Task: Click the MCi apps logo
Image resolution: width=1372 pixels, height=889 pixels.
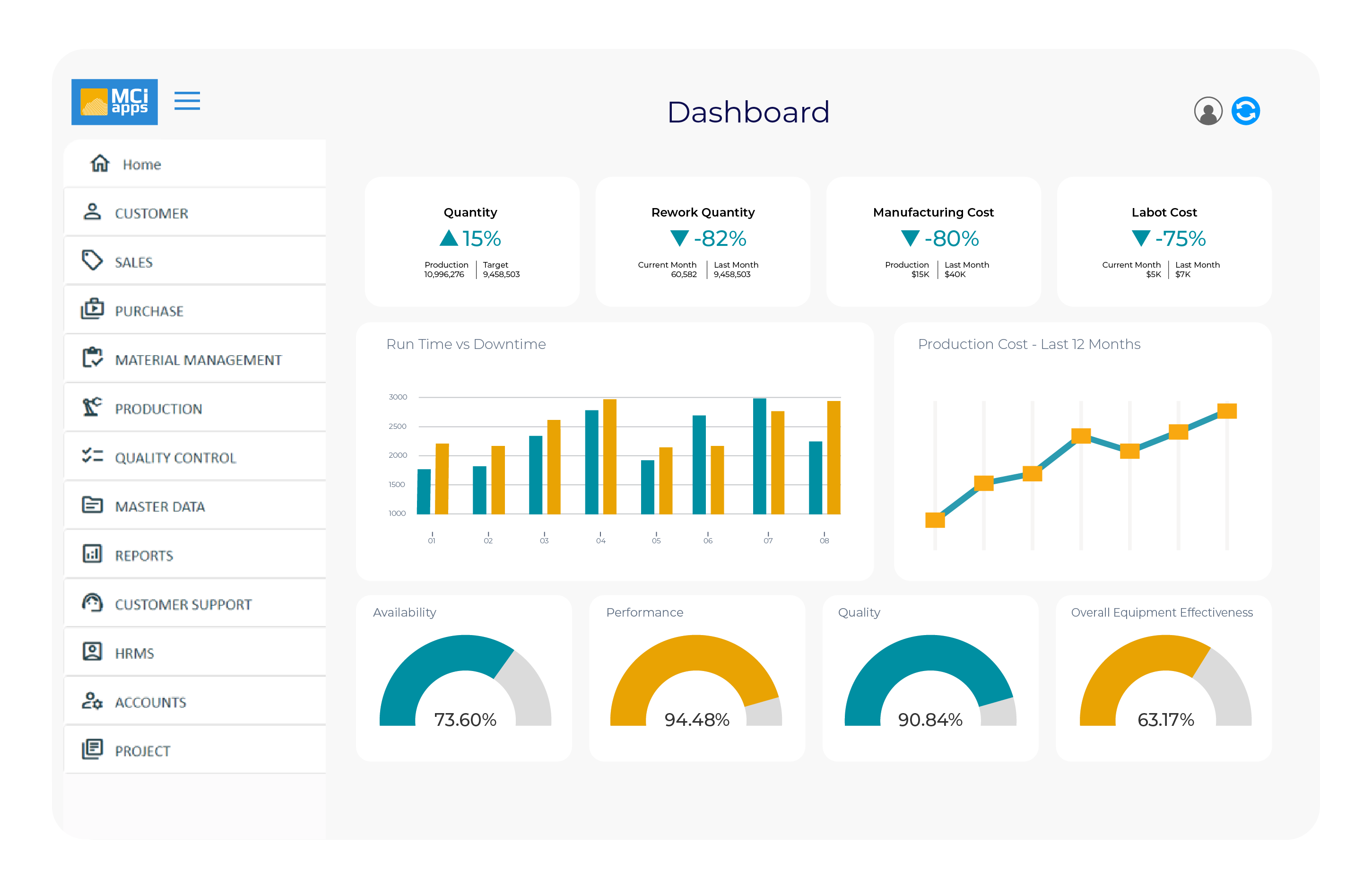Action: pos(114,102)
